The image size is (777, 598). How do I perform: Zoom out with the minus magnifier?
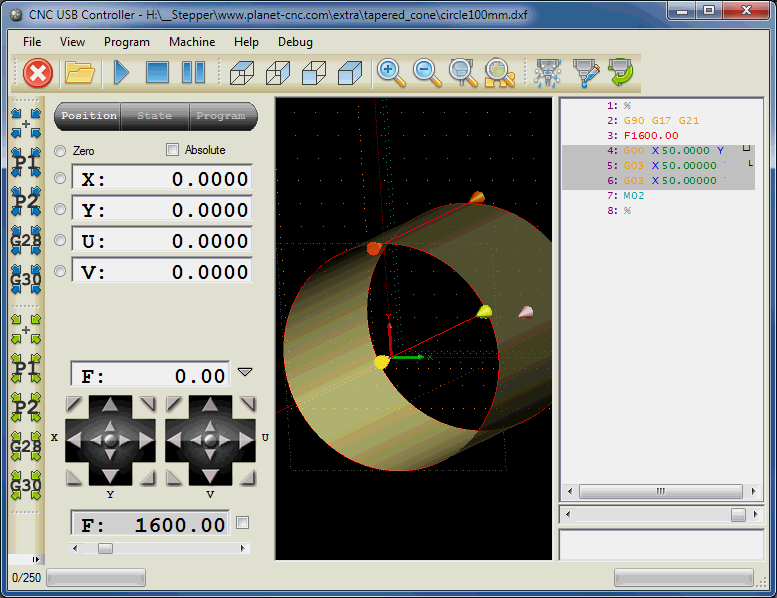pyautogui.click(x=426, y=72)
